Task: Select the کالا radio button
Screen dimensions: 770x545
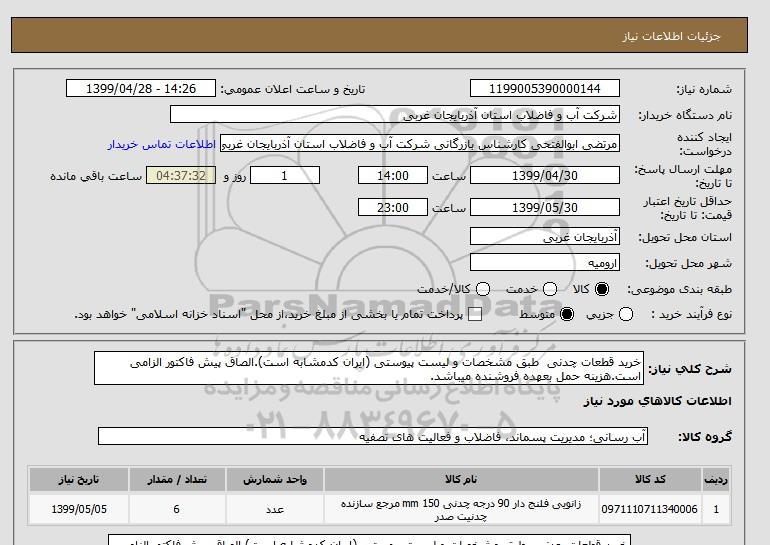Action: 602,289
